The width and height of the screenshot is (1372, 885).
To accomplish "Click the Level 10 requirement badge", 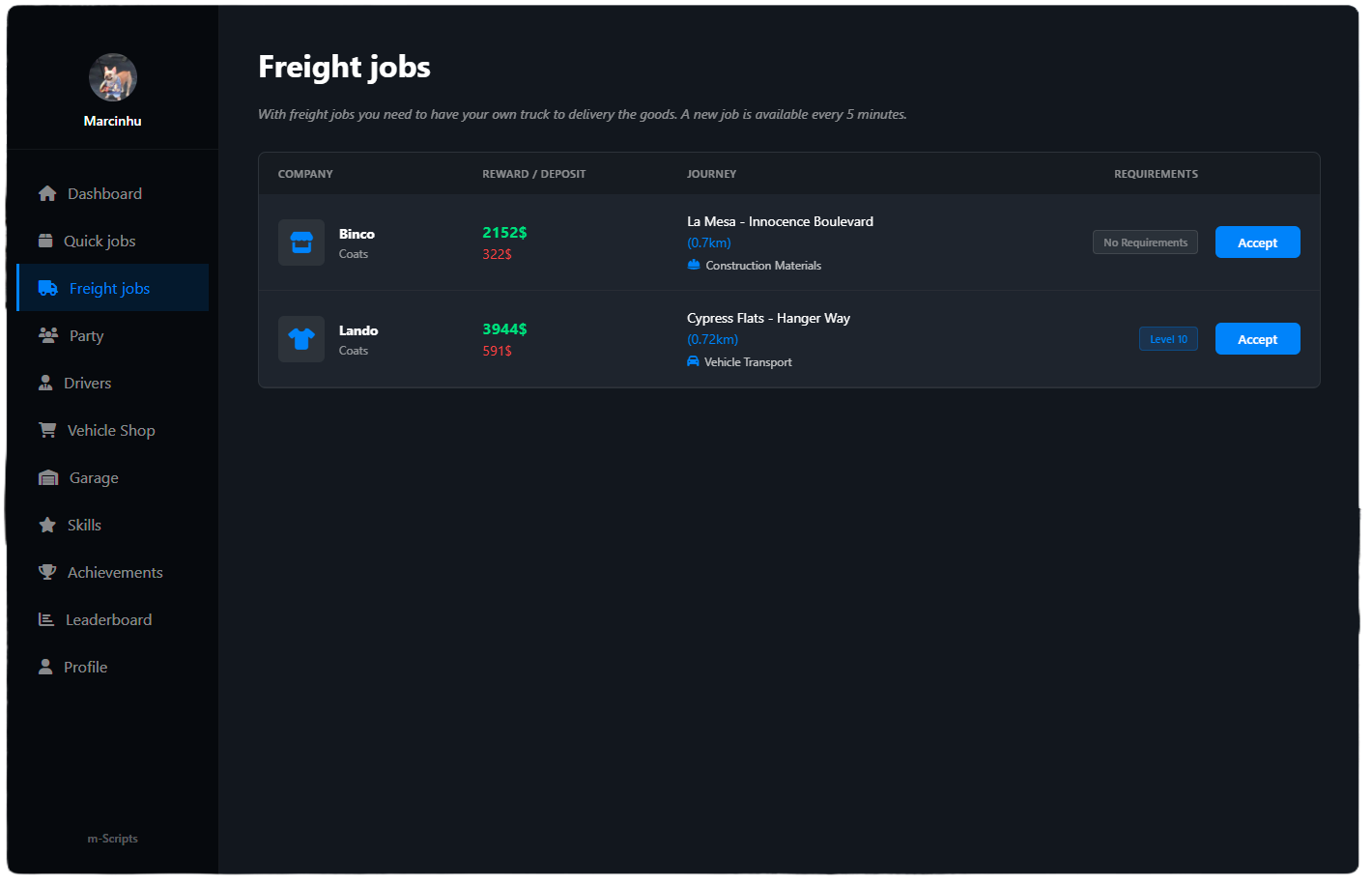I will click(x=1168, y=339).
